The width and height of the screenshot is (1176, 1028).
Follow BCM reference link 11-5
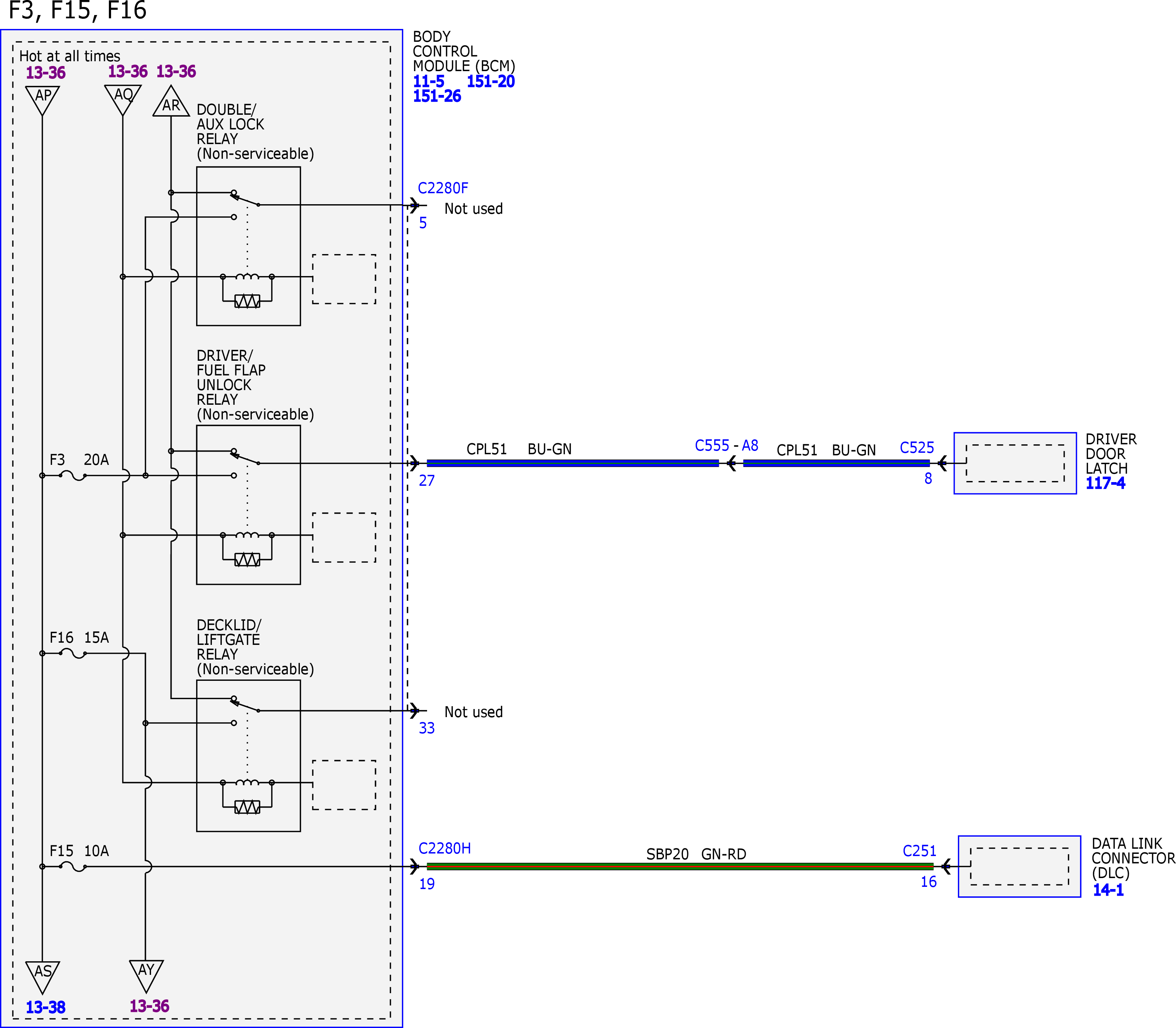(x=429, y=81)
